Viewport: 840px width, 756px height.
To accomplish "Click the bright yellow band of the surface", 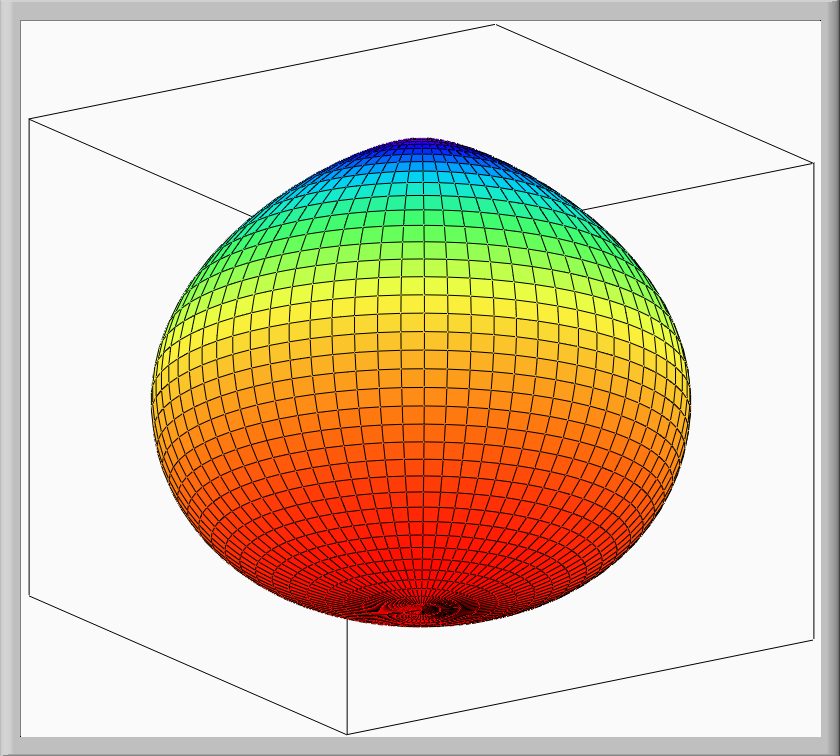I will [x=420, y=300].
